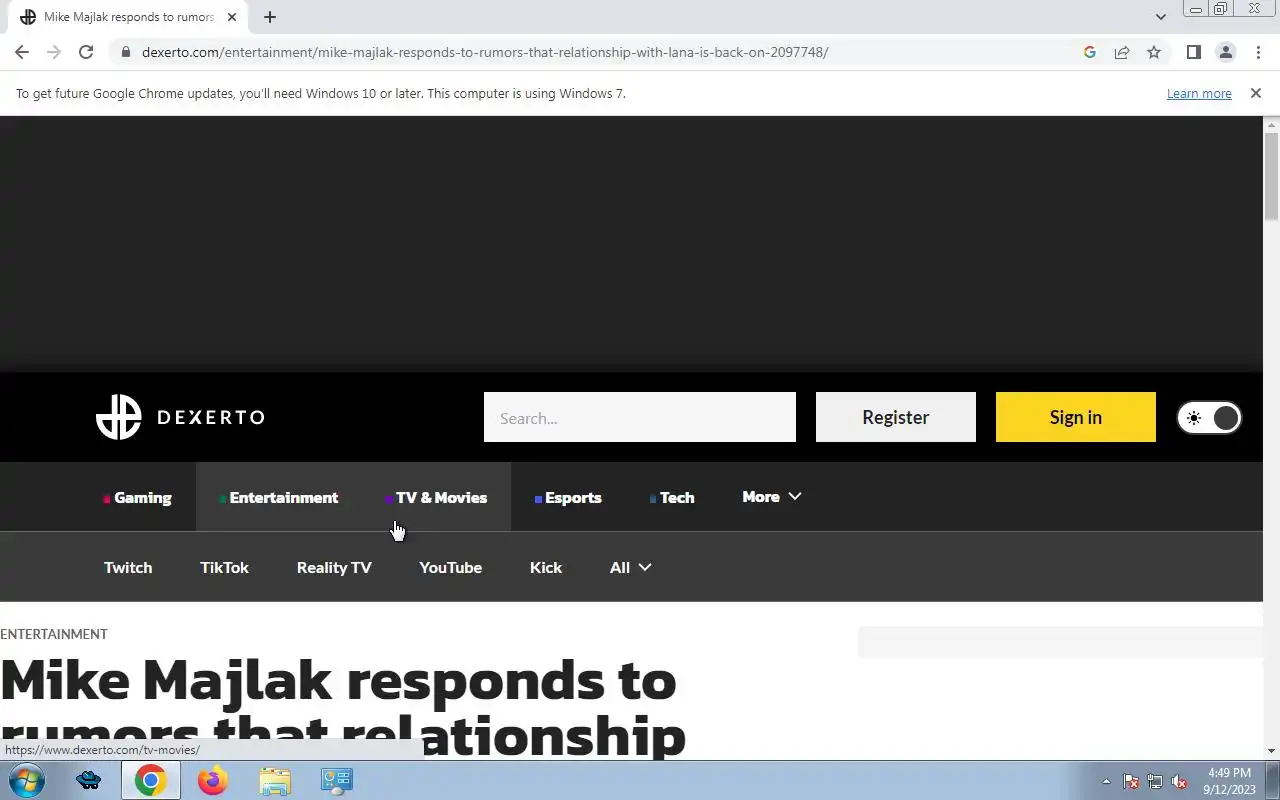Close the Mike Majlak tab
This screenshot has height=800, width=1280.
pos(232,17)
